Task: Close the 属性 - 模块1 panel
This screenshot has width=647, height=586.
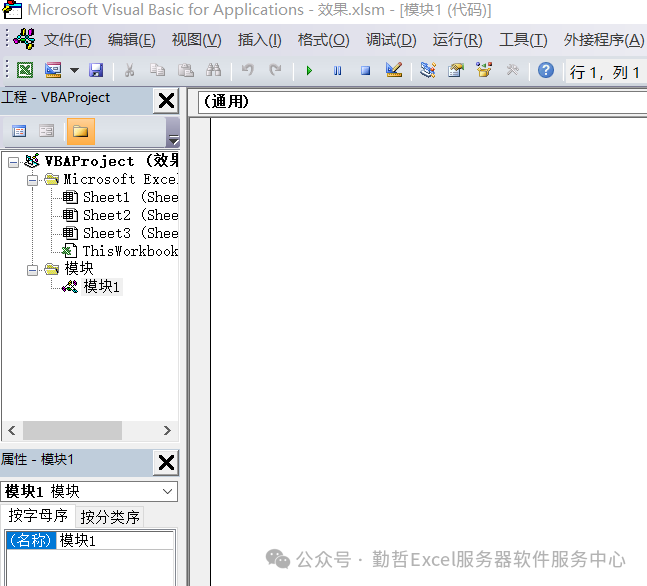Action: click(166, 463)
